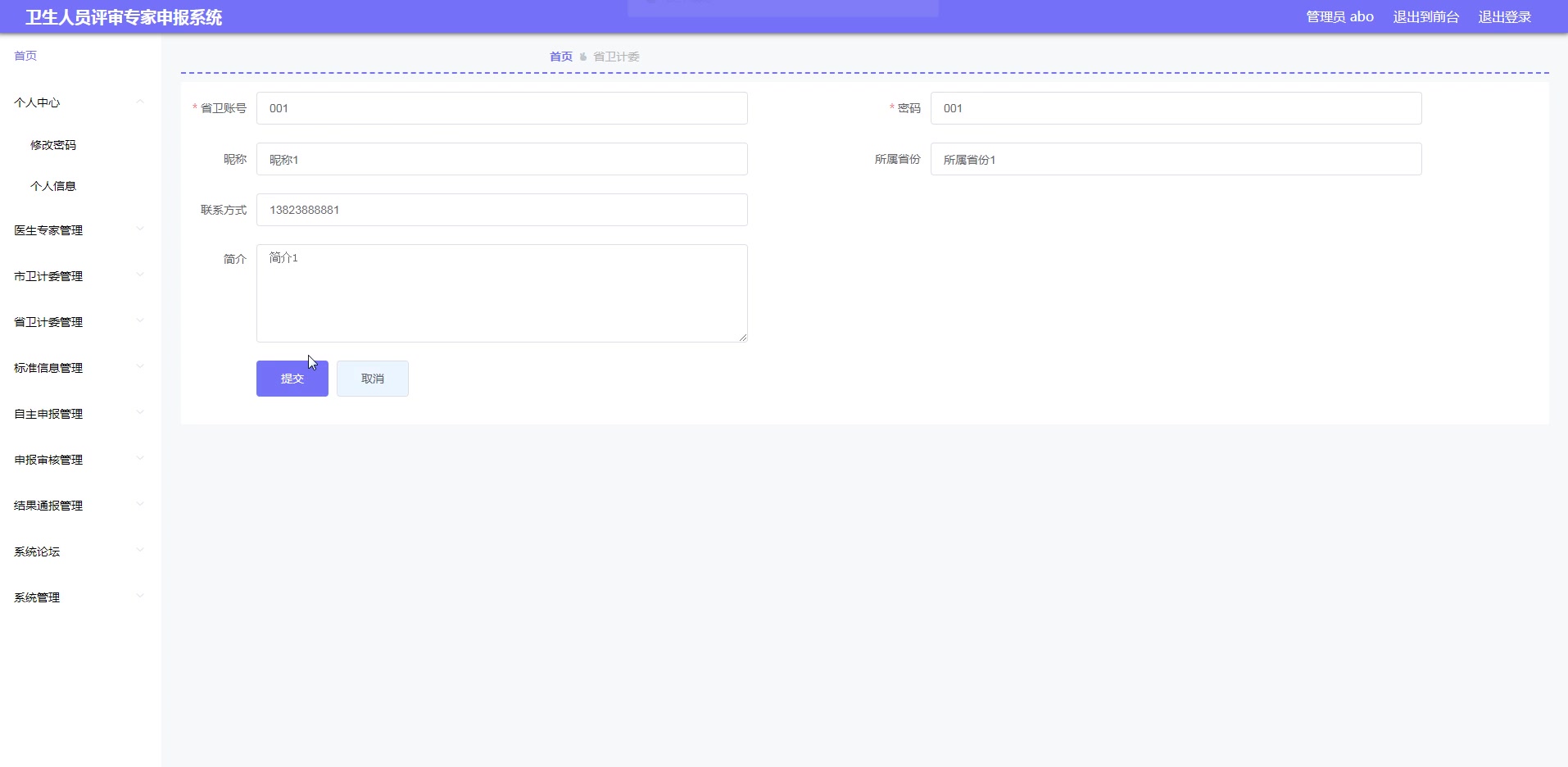Click 退出到前台 in the top bar

[1425, 16]
